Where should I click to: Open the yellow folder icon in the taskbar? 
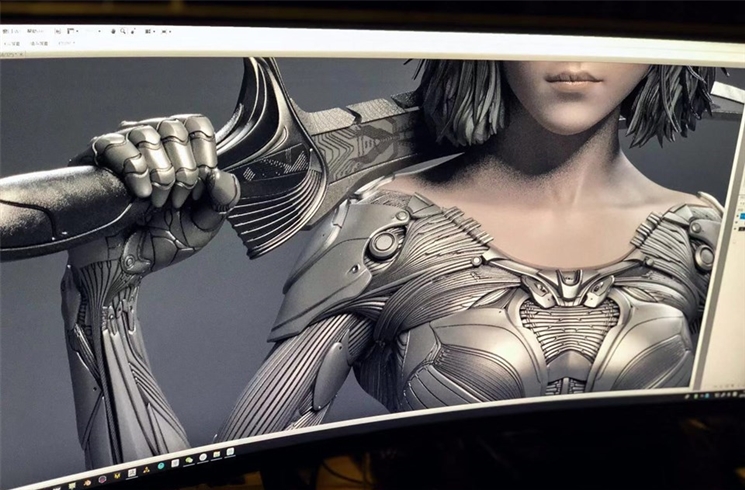point(216,454)
